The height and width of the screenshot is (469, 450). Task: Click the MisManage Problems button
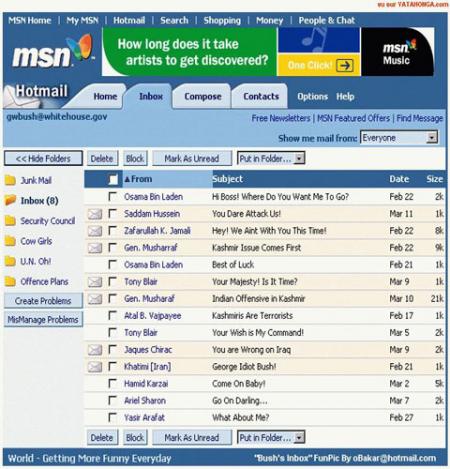pyautogui.click(x=43, y=320)
